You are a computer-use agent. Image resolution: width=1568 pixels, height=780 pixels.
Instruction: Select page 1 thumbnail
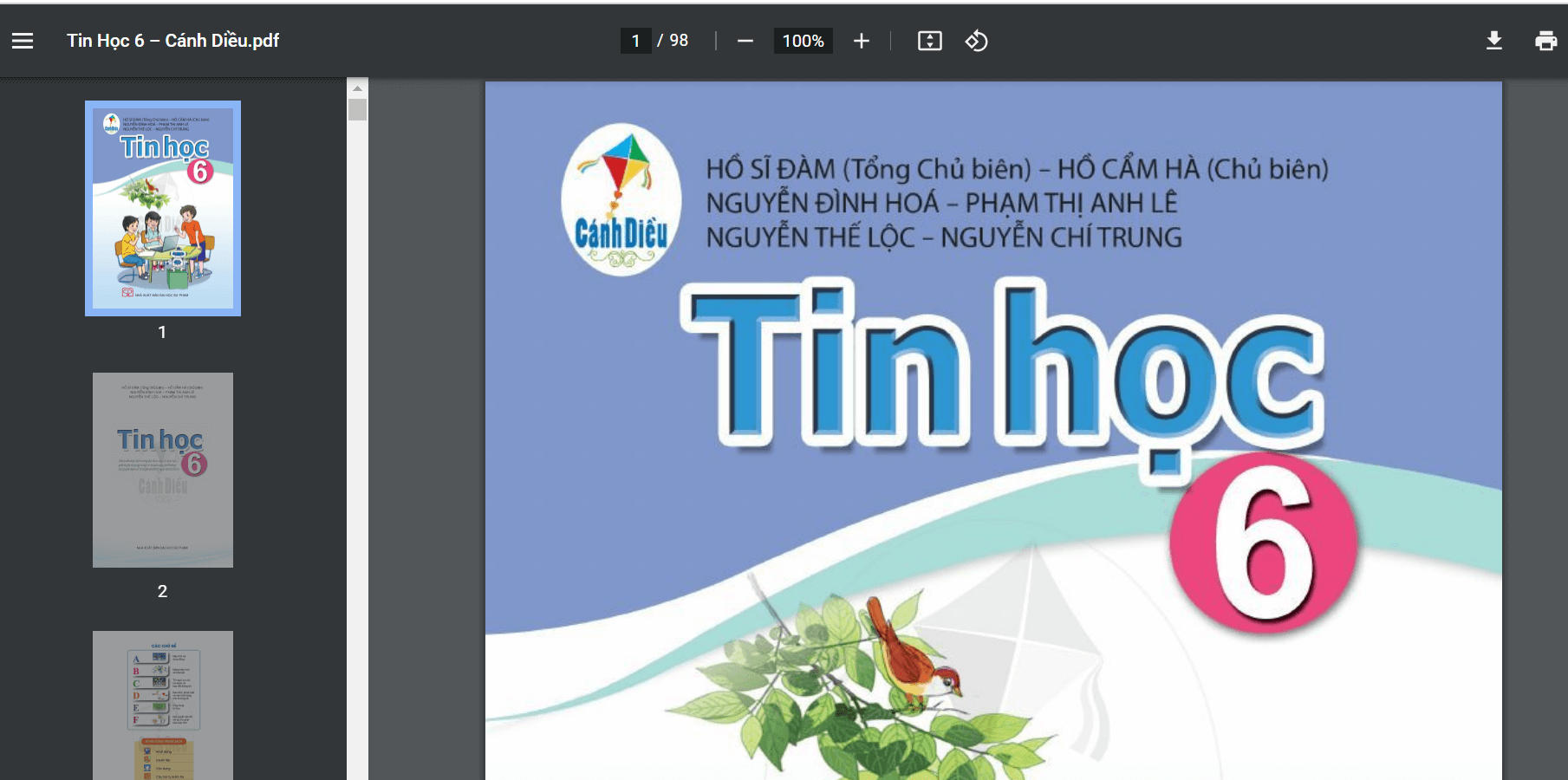pos(163,208)
